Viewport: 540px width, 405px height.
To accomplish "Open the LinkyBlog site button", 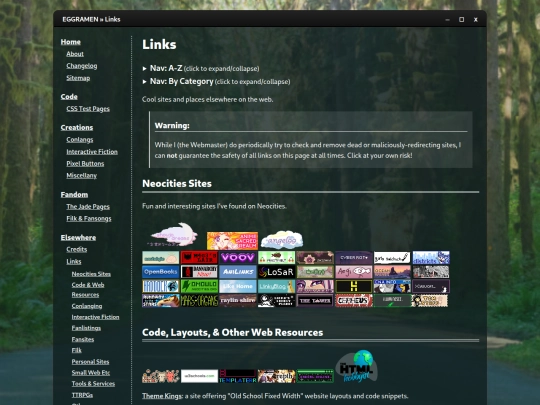I will 276,286.
